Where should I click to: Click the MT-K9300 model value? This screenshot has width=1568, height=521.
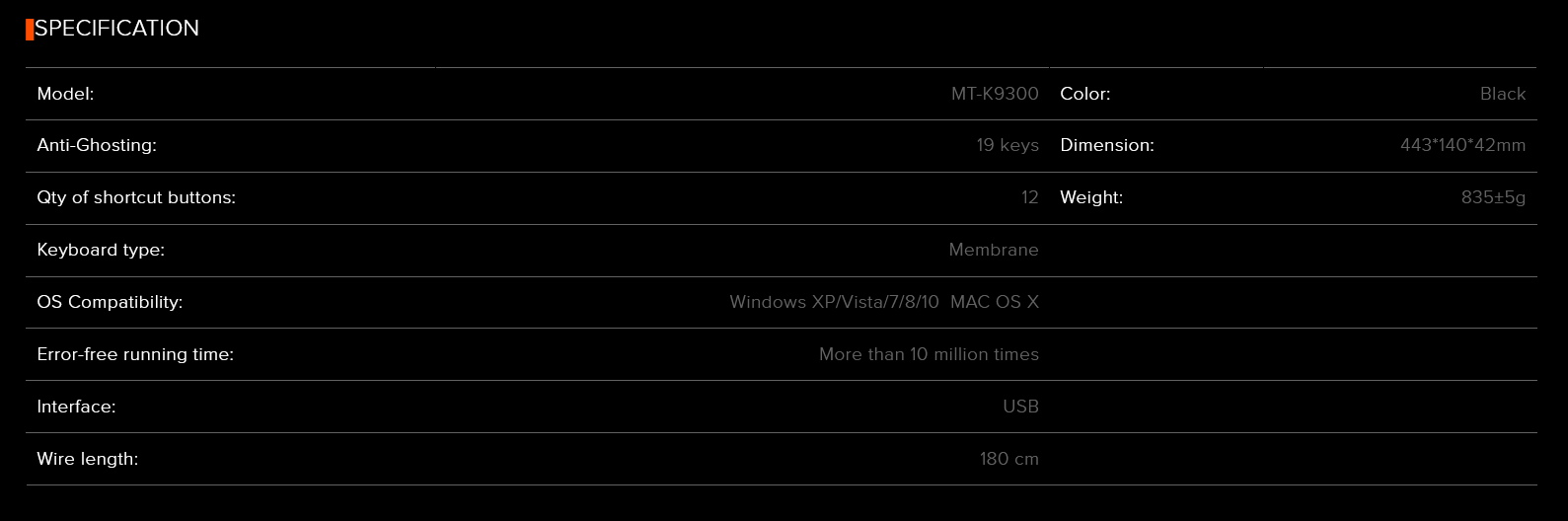point(995,94)
